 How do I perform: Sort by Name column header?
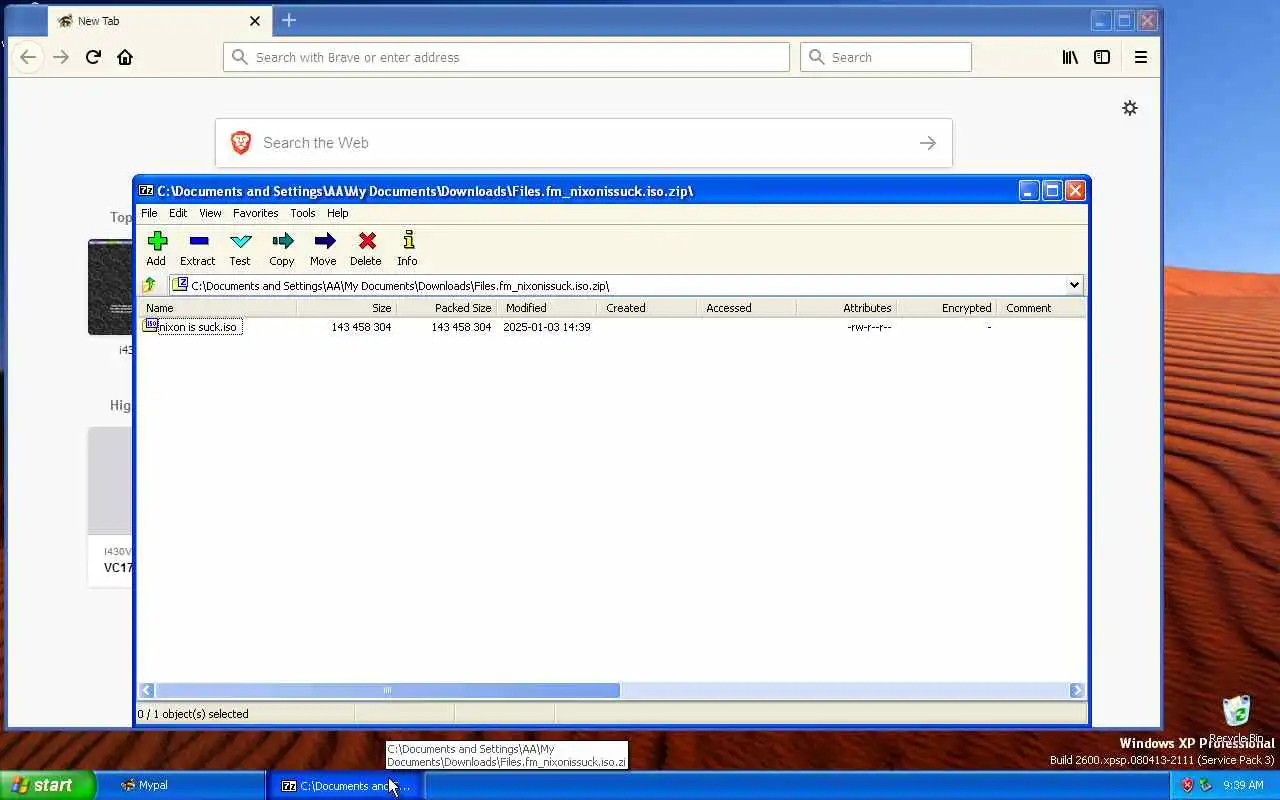point(216,308)
